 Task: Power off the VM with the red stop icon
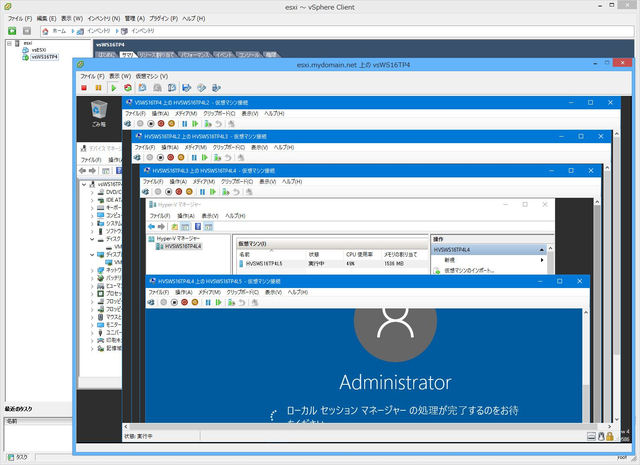coord(84,88)
